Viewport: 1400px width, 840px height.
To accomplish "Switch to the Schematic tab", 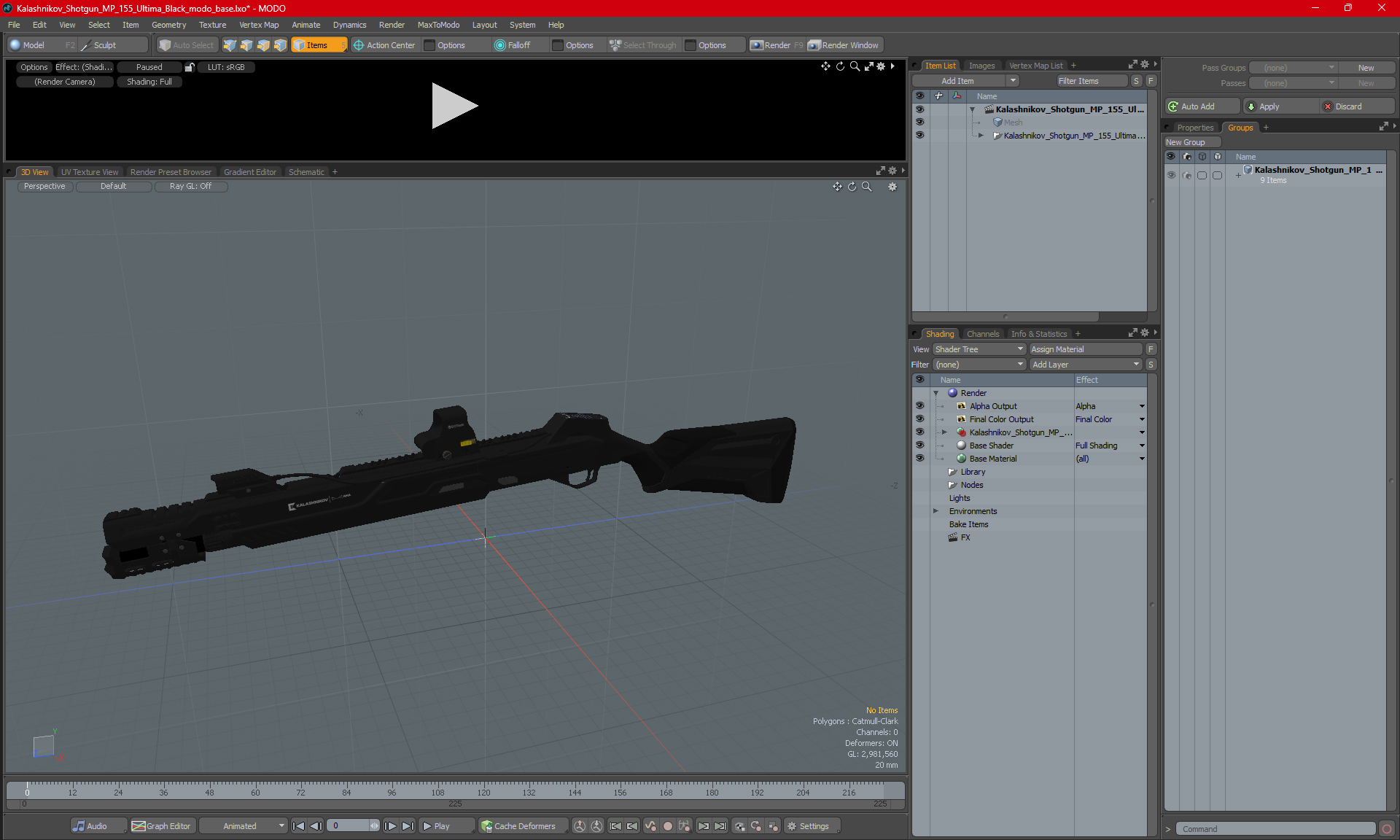I will [306, 172].
